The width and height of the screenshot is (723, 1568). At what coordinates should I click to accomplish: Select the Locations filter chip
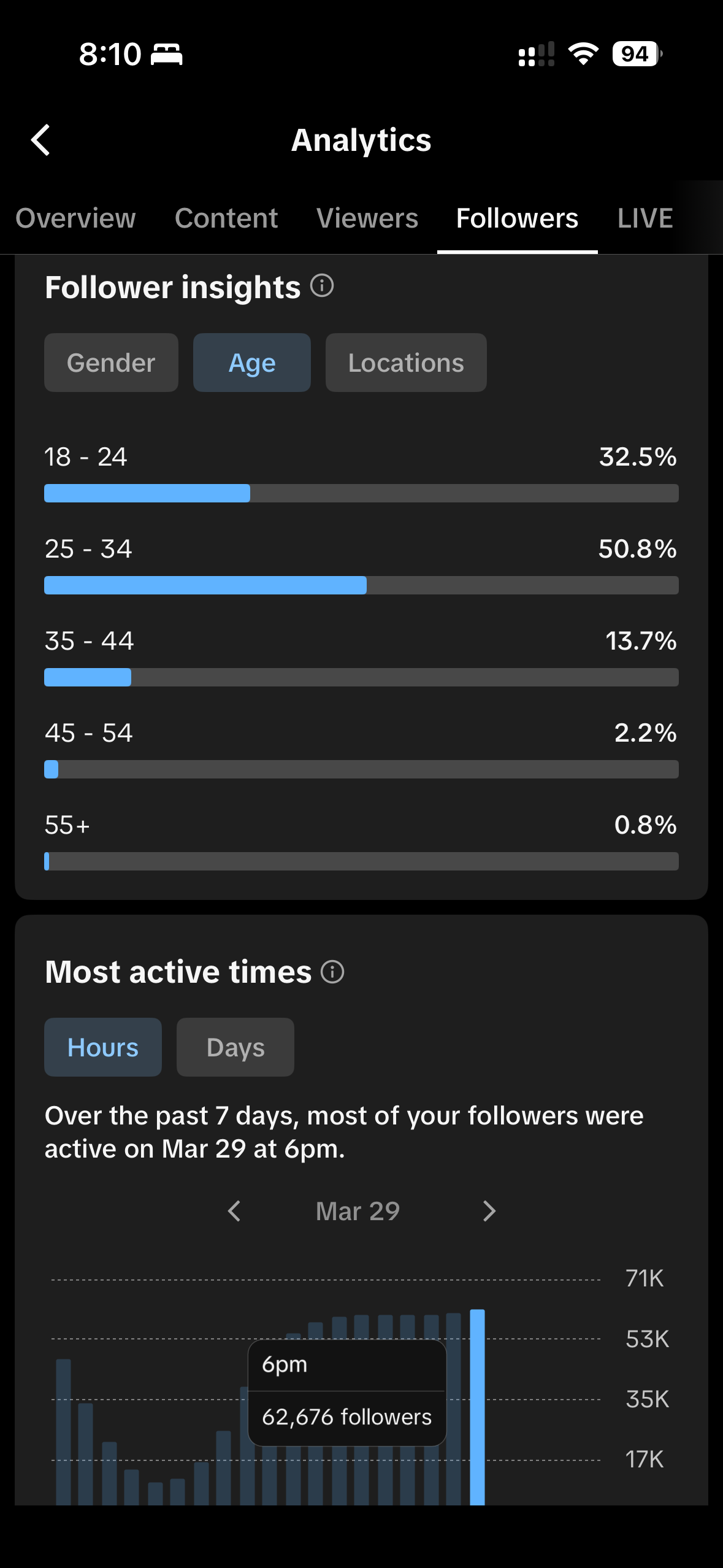tap(406, 363)
